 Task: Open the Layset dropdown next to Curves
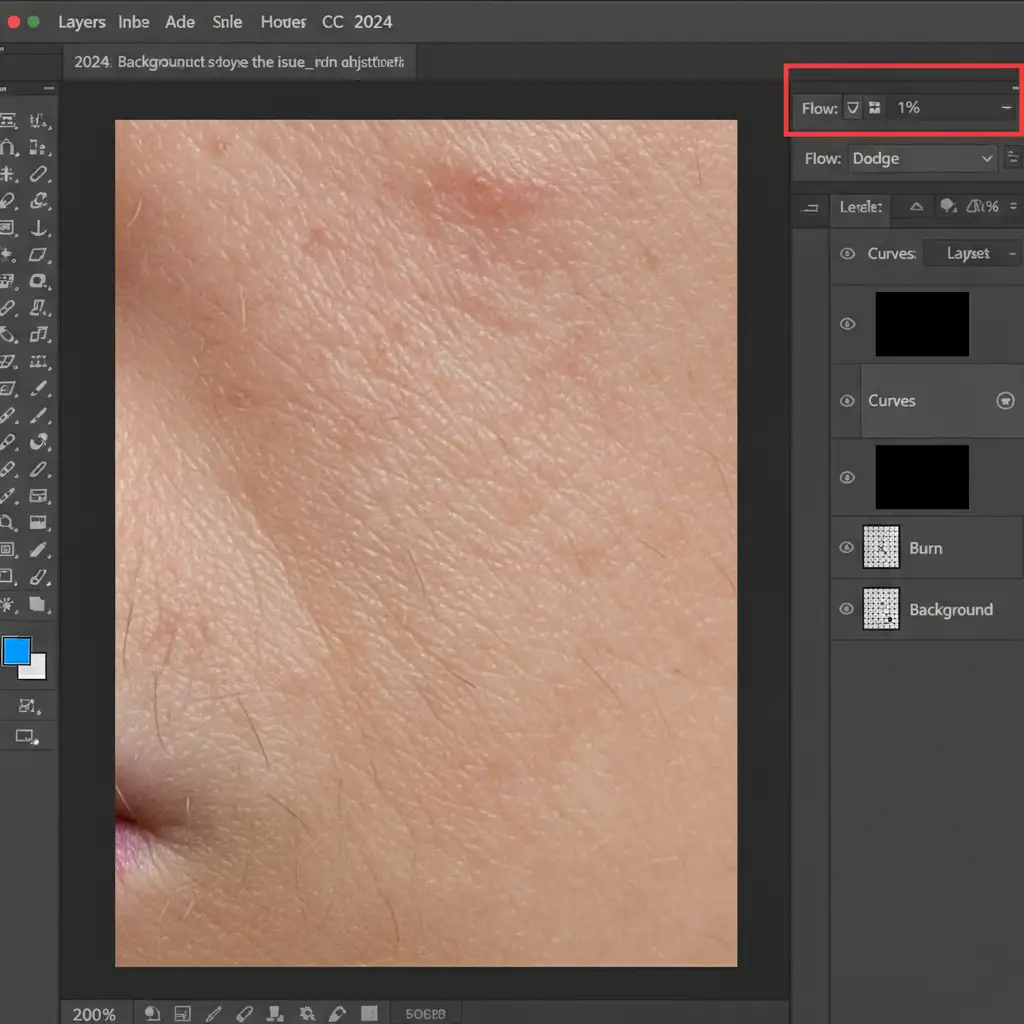[x=970, y=254]
